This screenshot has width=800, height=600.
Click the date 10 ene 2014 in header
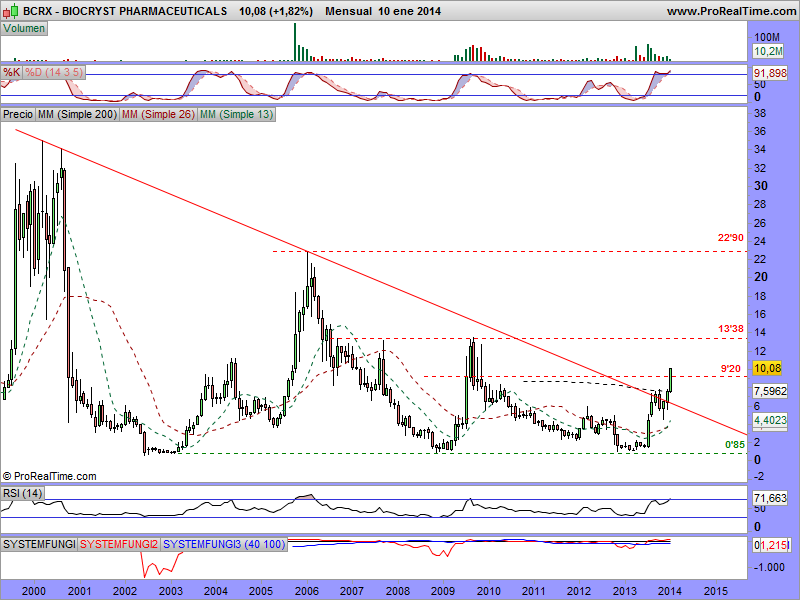click(x=410, y=11)
